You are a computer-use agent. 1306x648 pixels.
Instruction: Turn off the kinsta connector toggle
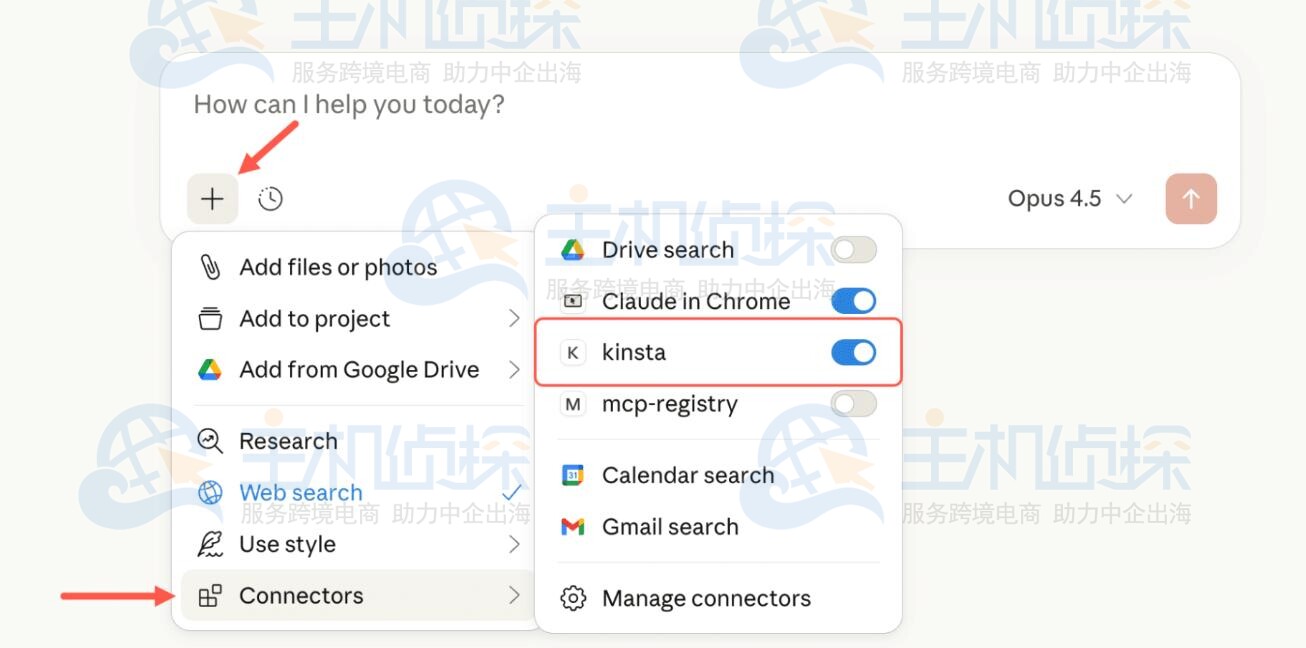[853, 352]
